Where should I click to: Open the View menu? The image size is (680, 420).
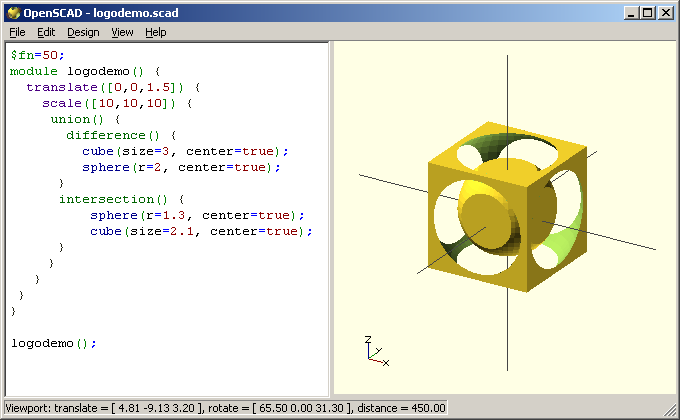pyautogui.click(x=122, y=32)
